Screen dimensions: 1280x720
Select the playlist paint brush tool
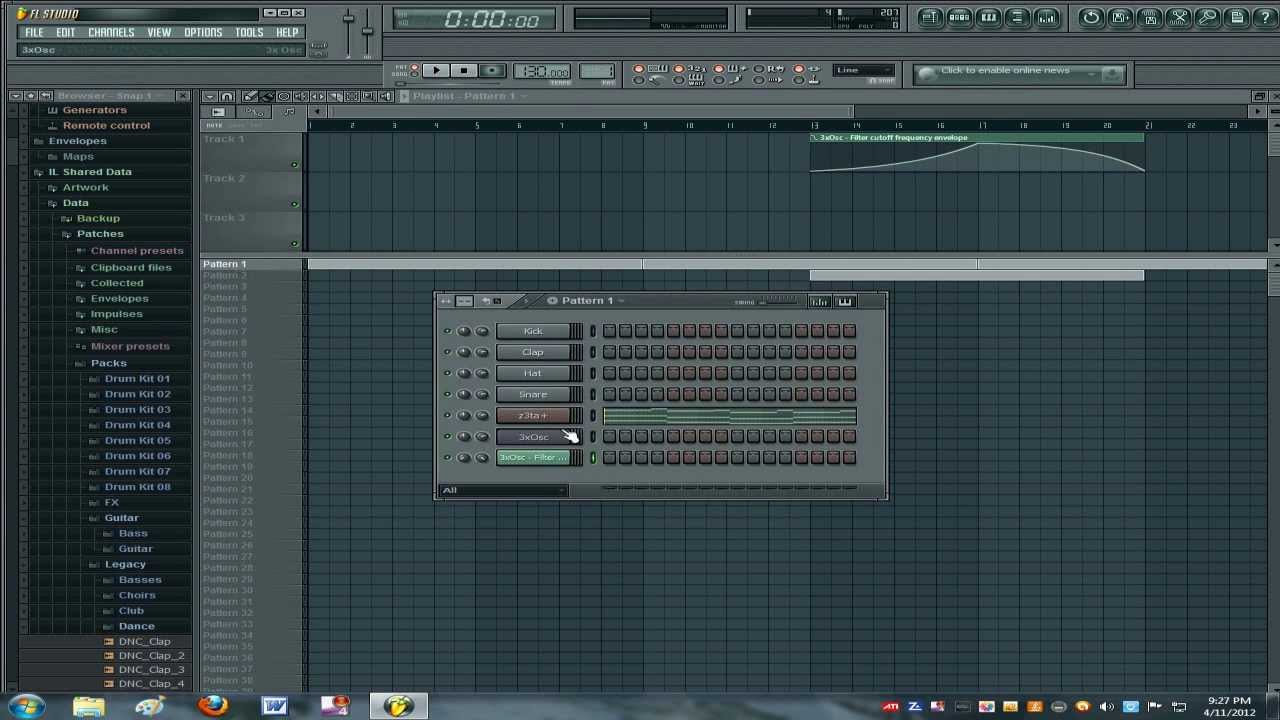(267, 96)
